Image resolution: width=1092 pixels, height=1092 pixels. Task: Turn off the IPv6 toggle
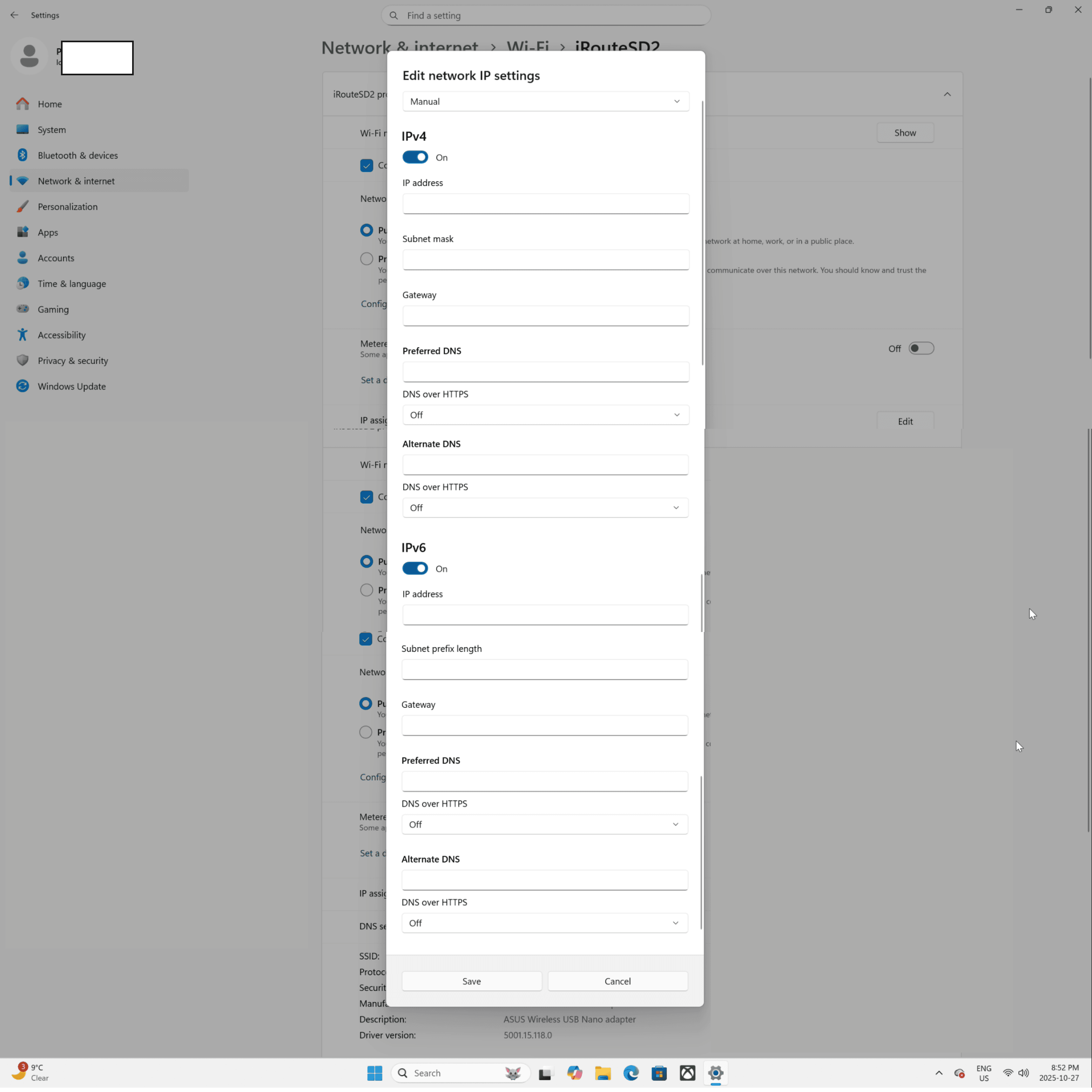pyautogui.click(x=415, y=569)
